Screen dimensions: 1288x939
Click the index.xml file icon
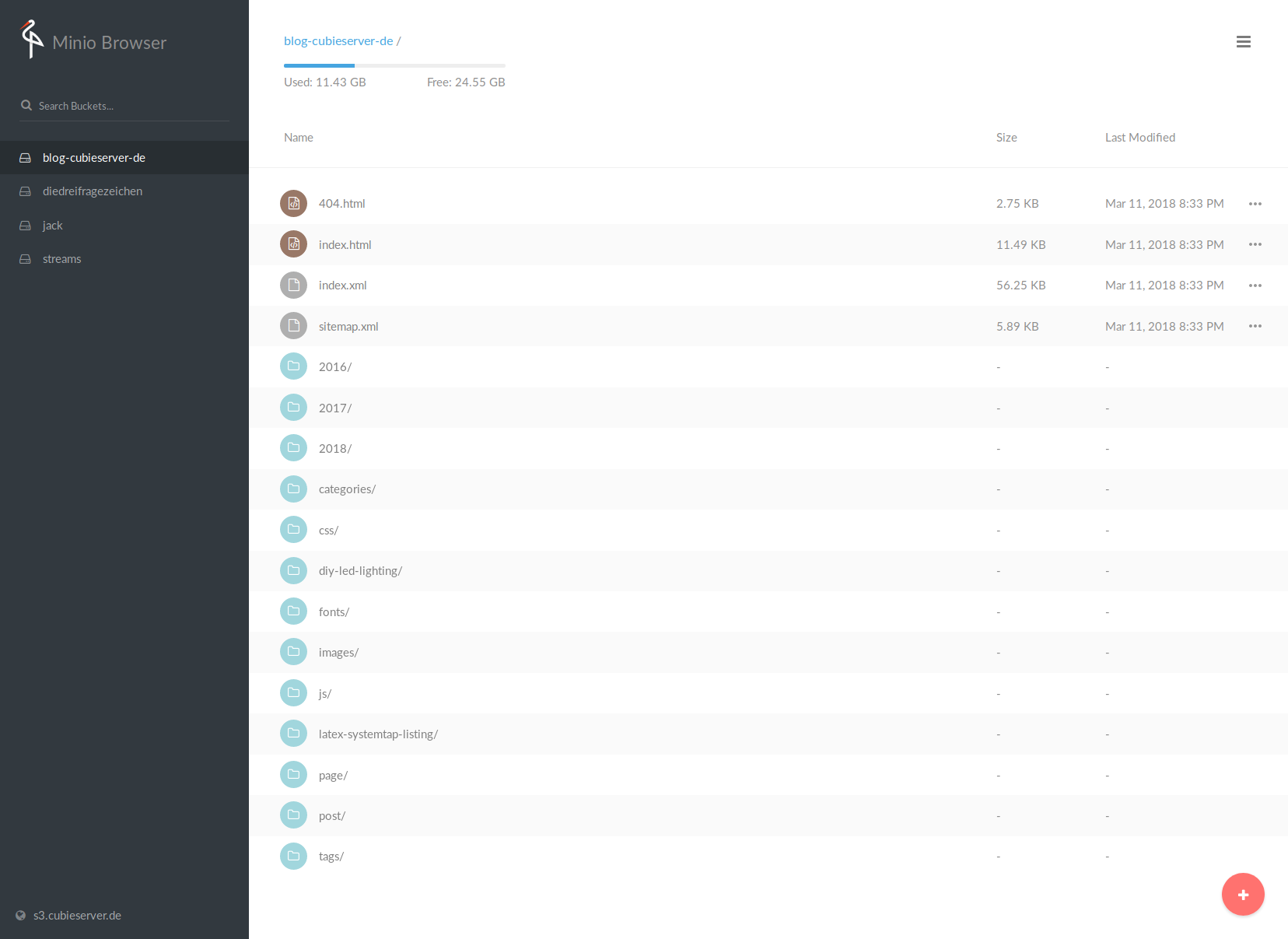tap(293, 286)
